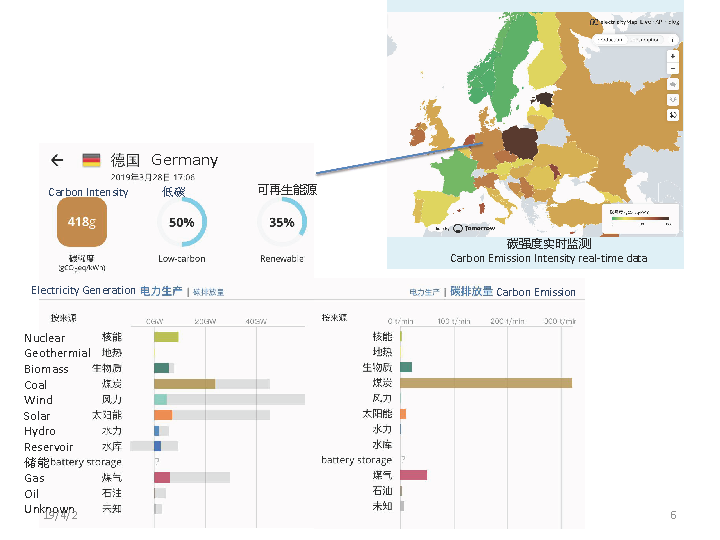The image size is (720, 540).
Task: Click the German flag icon
Action: [x=91, y=160]
